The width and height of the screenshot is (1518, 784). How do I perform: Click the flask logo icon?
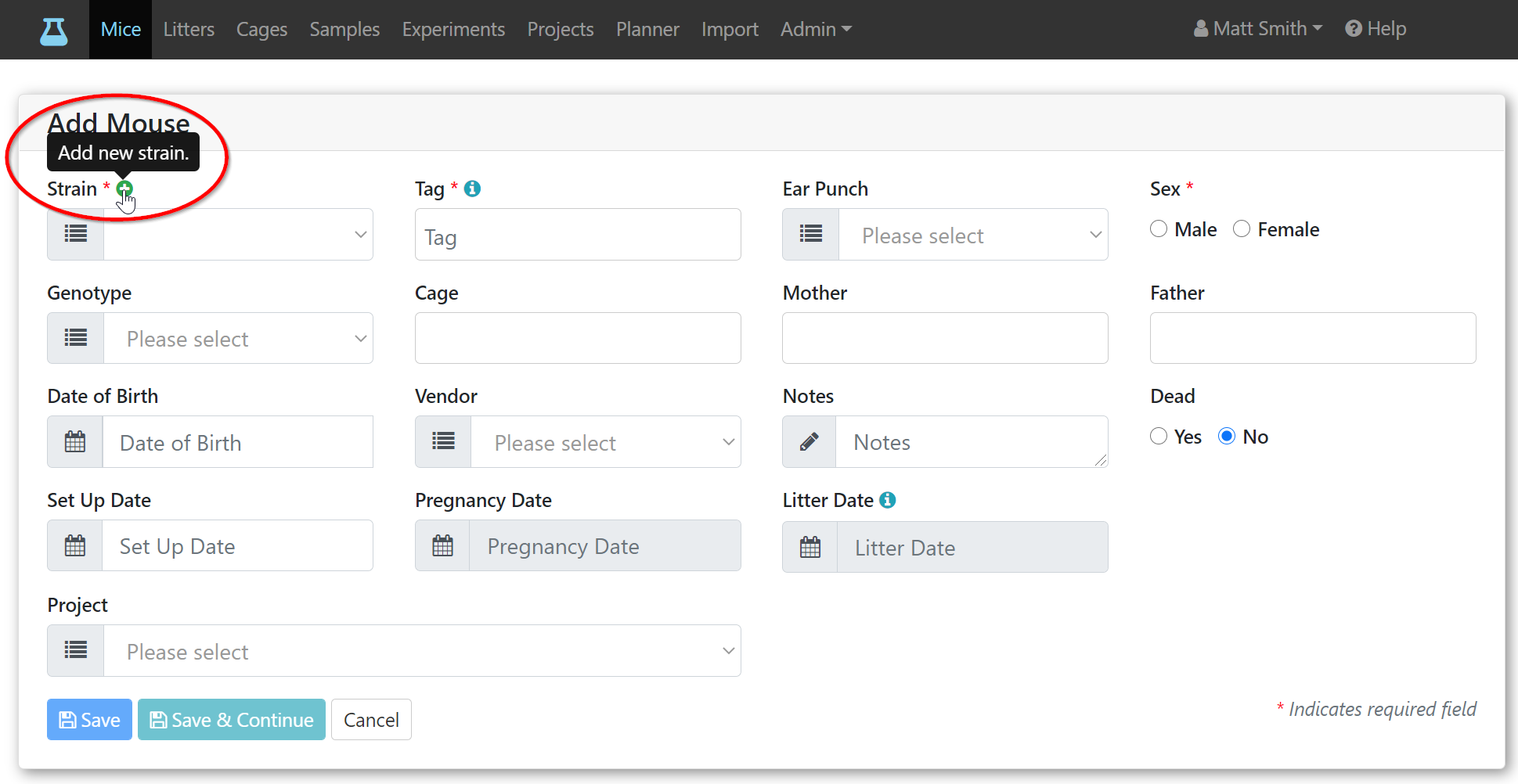click(x=54, y=31)
